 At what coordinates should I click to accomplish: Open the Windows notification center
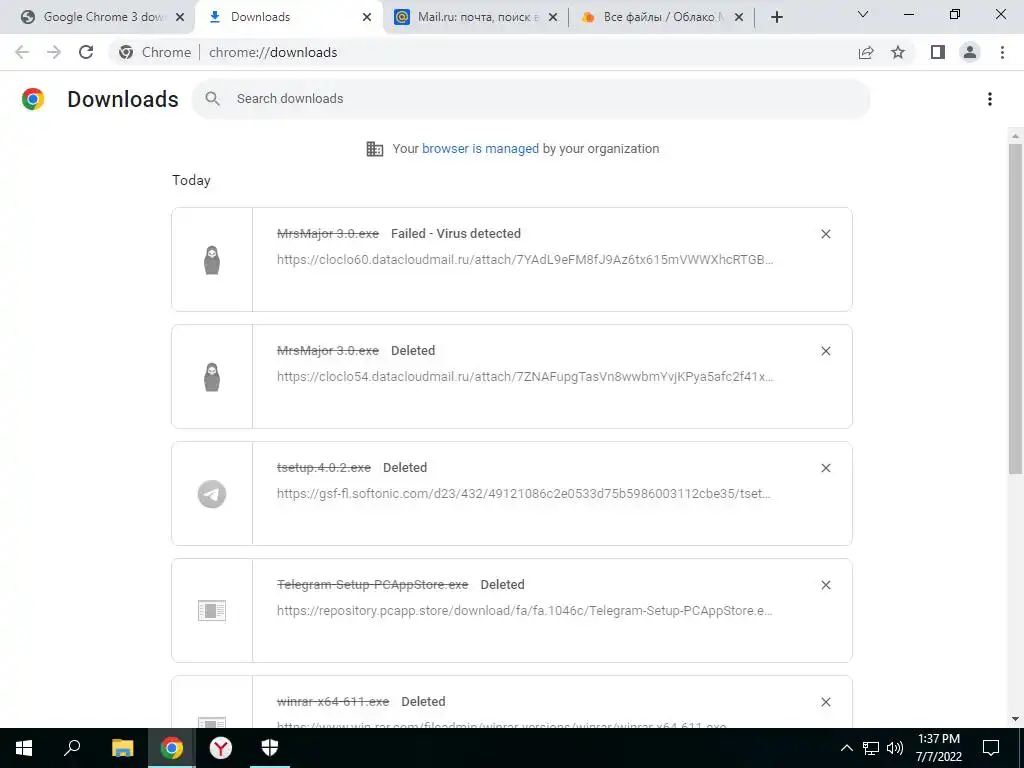click(991, 748)
